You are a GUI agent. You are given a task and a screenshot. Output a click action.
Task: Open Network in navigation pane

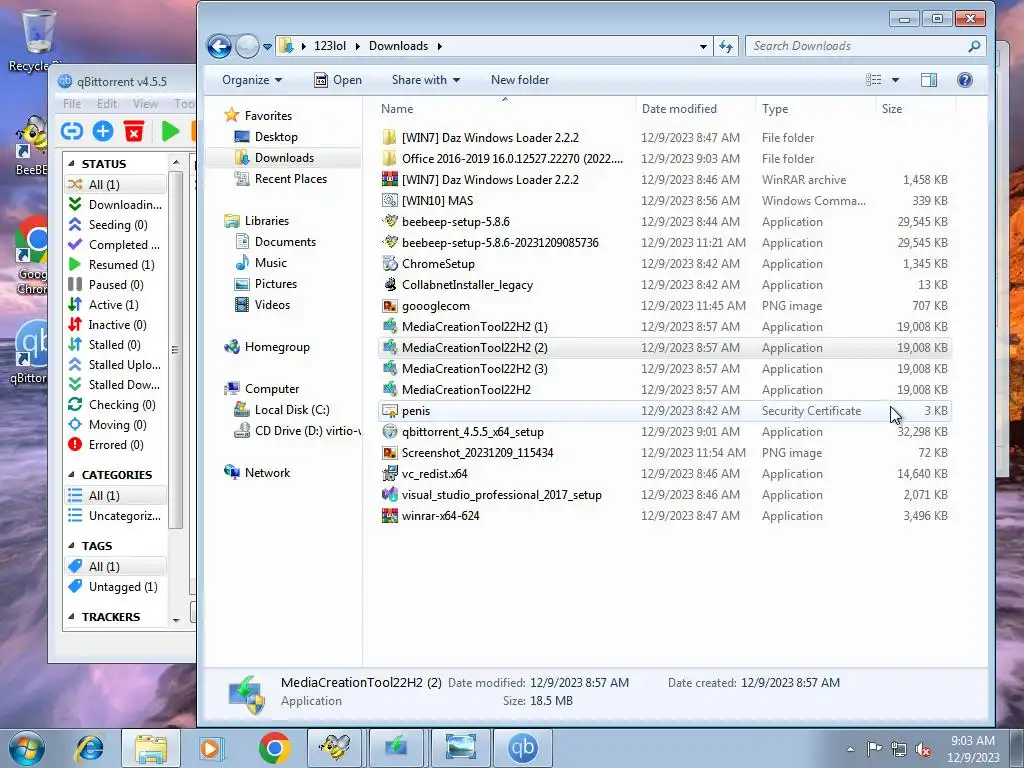click(x=267, y=472)
